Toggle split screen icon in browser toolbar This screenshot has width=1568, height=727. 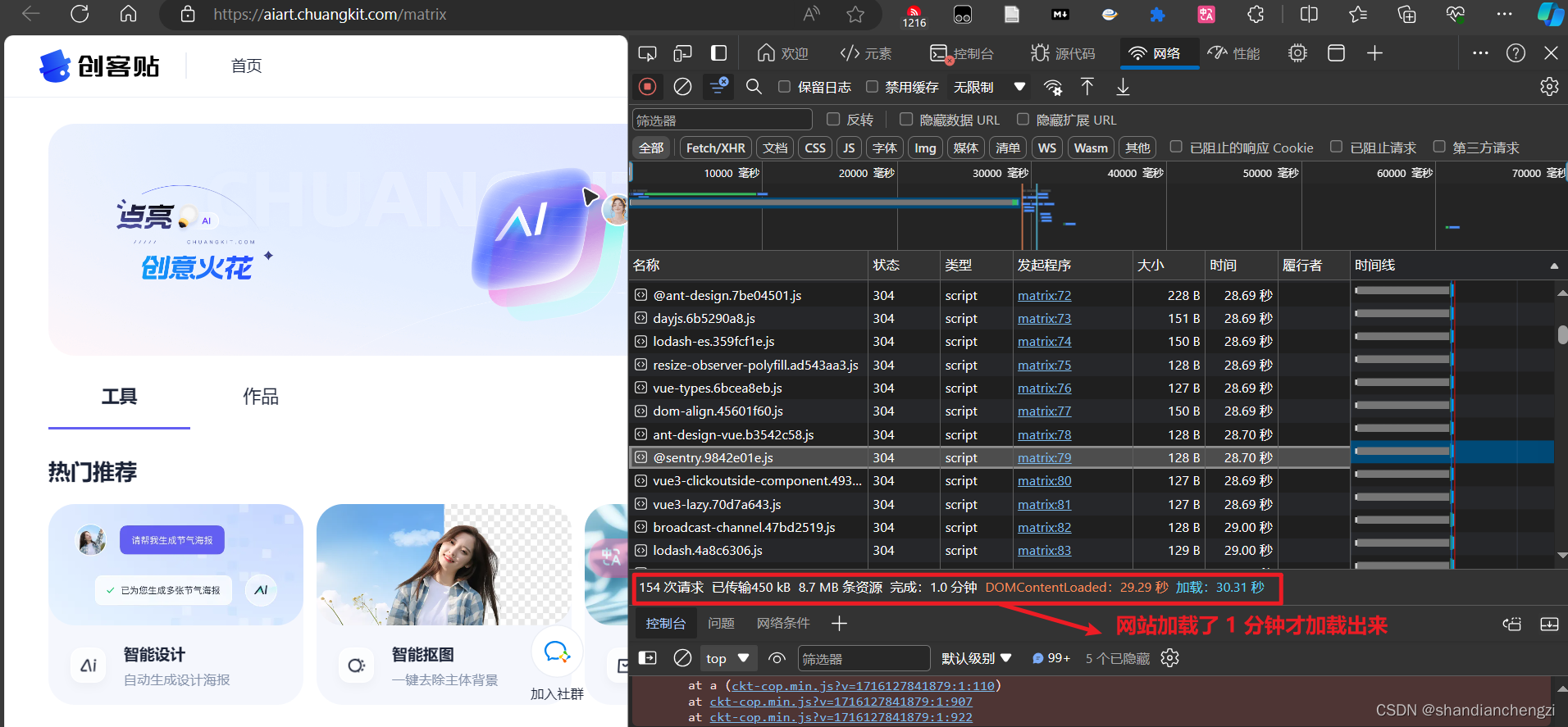[1309, 14]
